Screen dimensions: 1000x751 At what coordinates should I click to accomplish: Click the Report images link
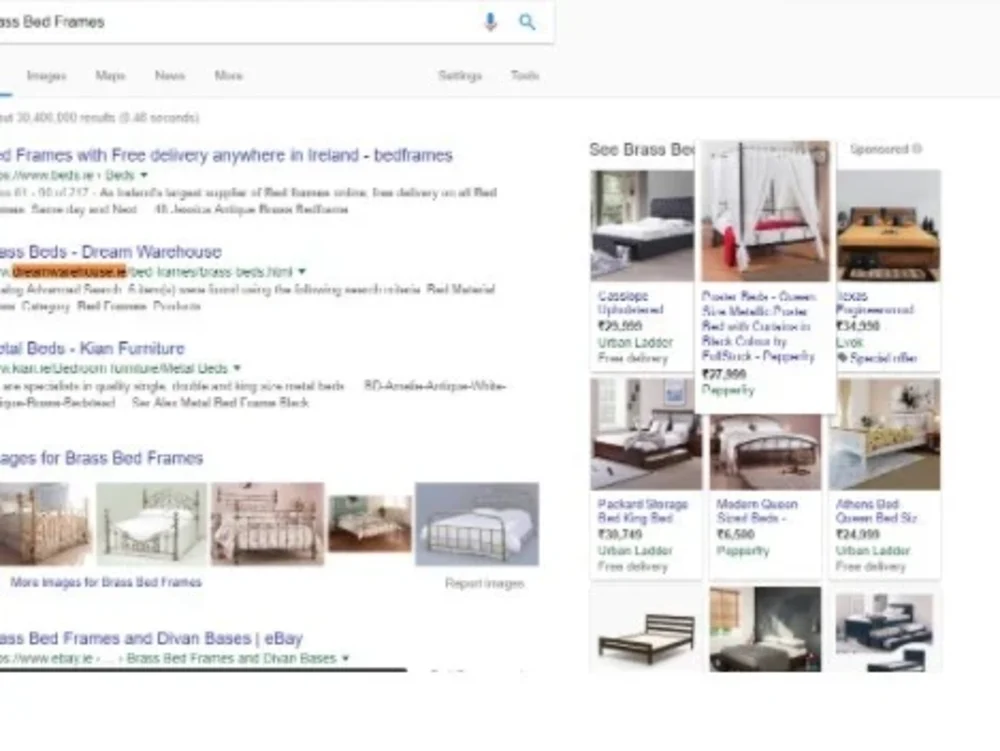click(485, 583)
